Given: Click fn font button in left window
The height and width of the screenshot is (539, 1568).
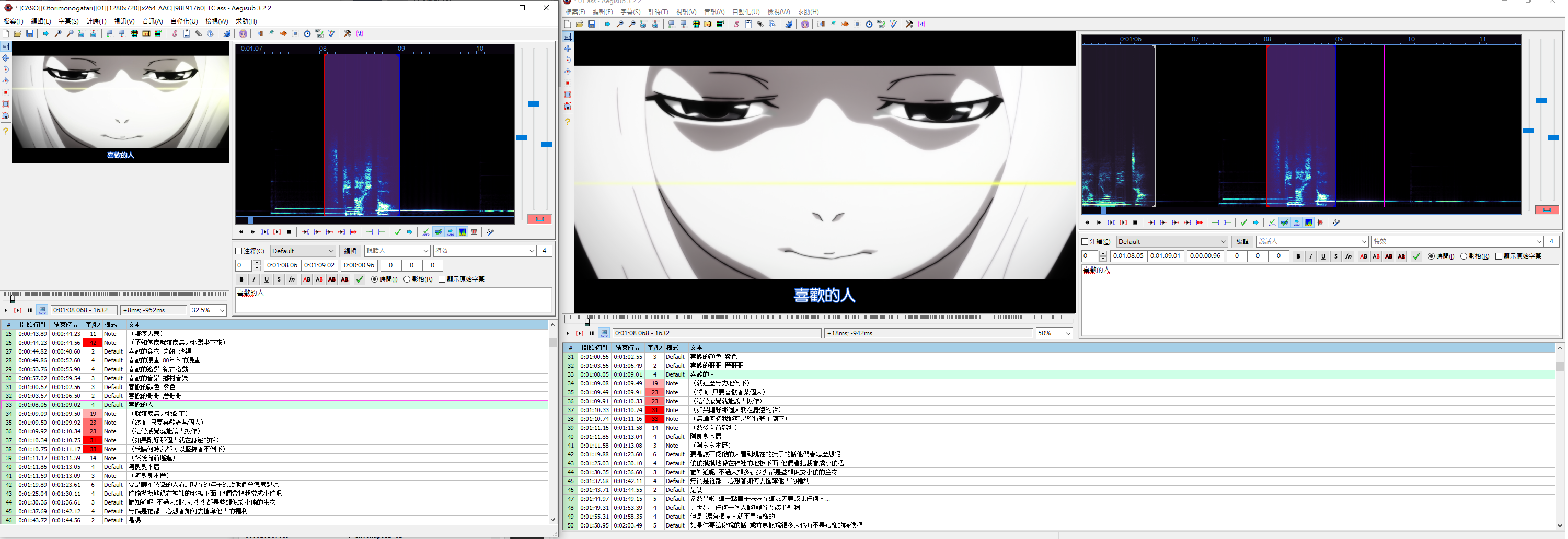Looking at the screenshot, I should pyautogui.click(x=292, y=279).
